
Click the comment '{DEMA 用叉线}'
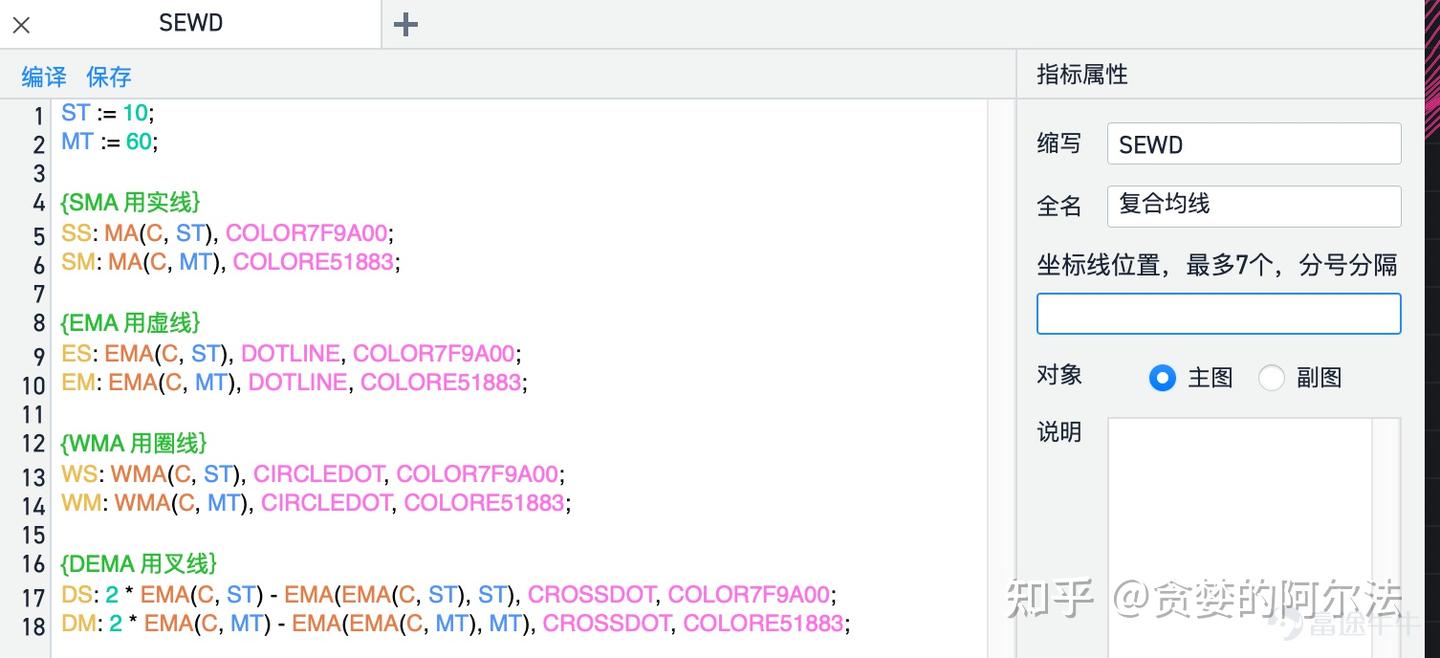coord(138,563)
